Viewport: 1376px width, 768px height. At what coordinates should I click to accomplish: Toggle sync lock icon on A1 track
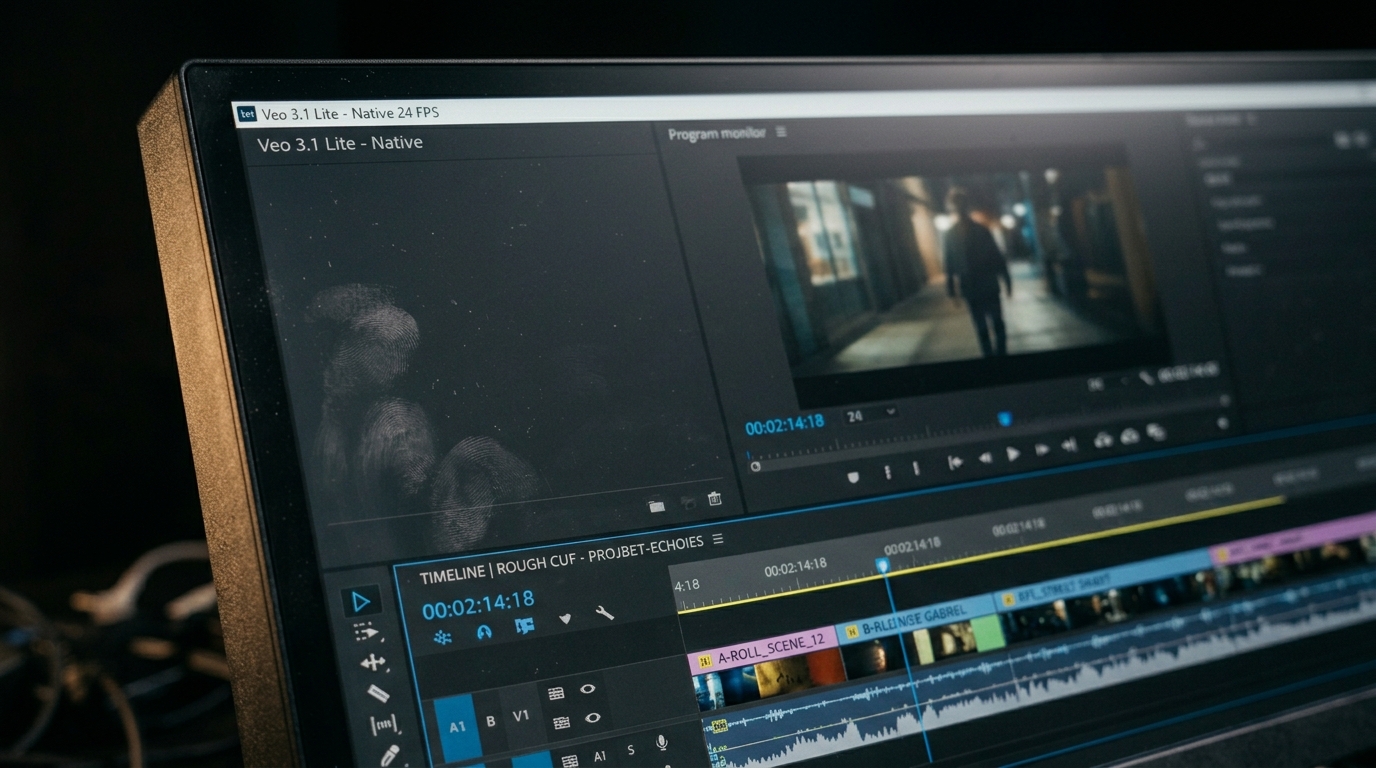(569, 762)
